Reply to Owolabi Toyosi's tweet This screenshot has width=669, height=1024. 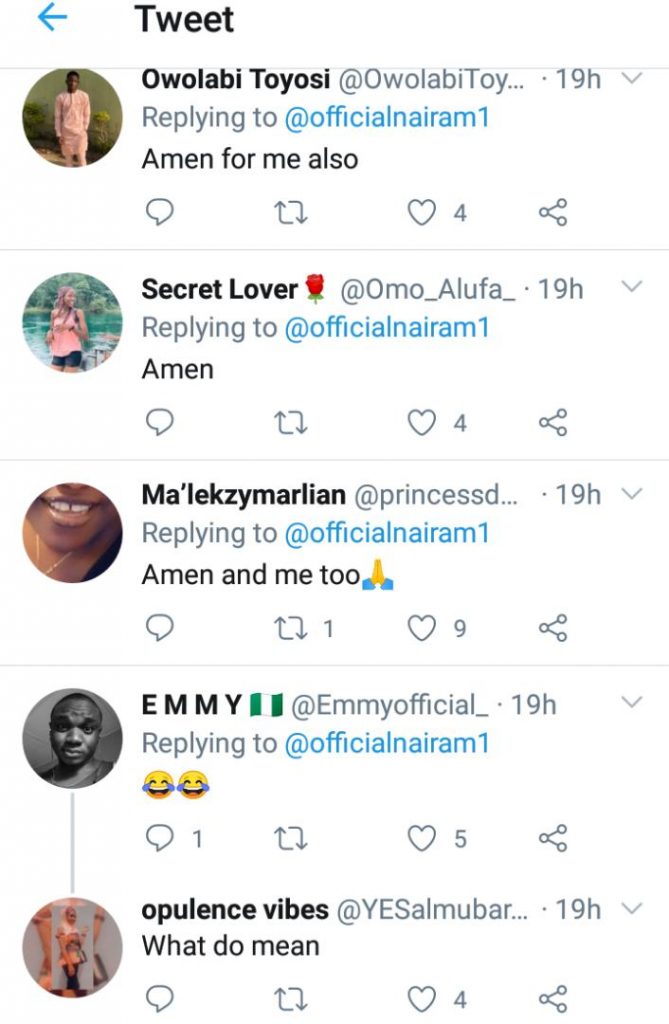(x=160, y=212)
